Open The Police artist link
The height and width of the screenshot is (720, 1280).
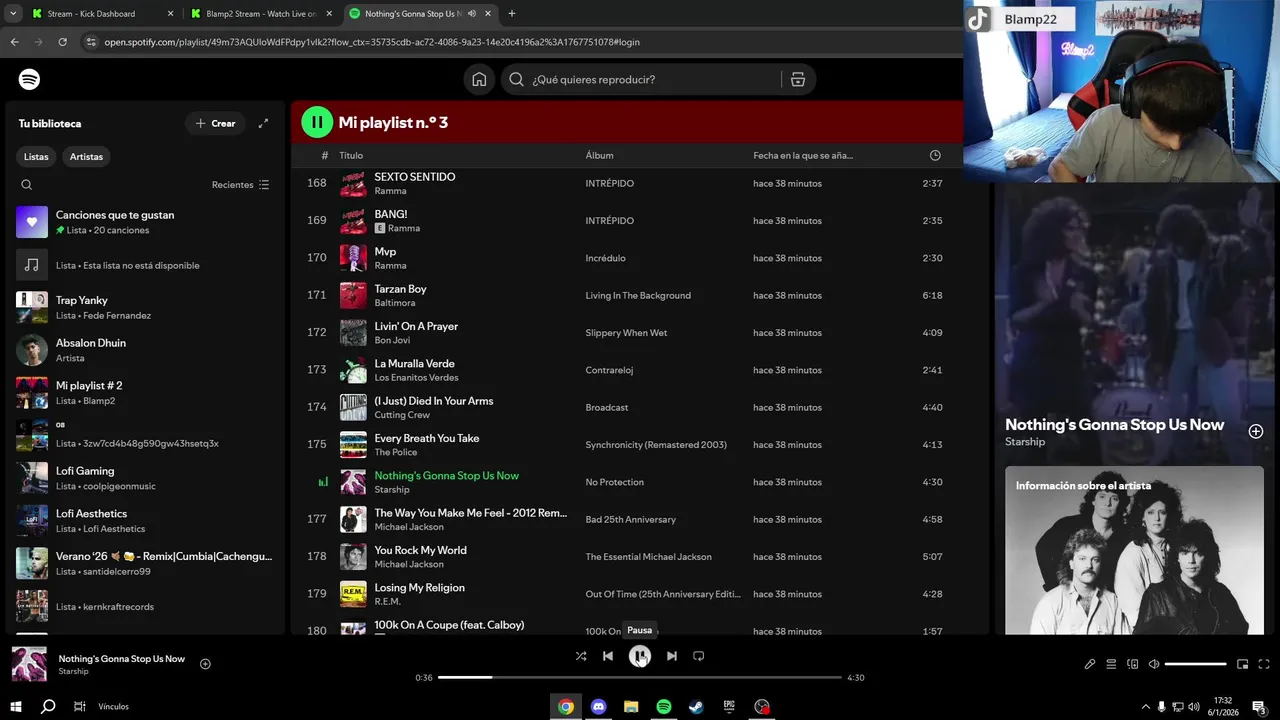tap(396, 452)
